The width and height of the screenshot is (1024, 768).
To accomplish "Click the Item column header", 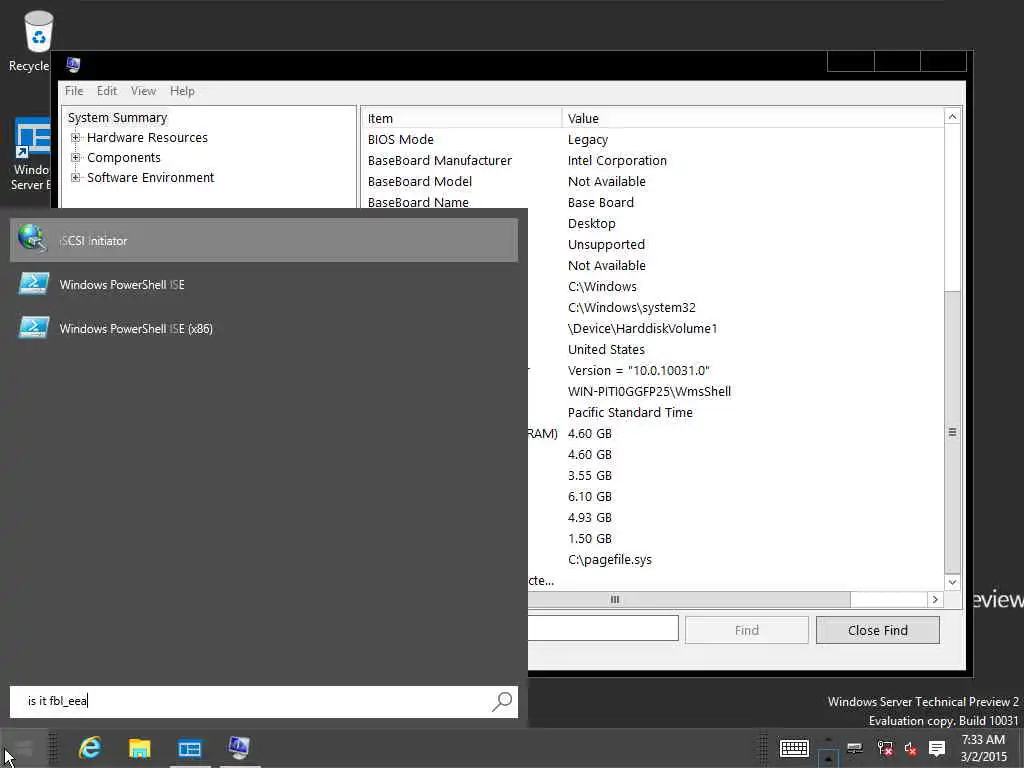I will (x=461, y=118).
